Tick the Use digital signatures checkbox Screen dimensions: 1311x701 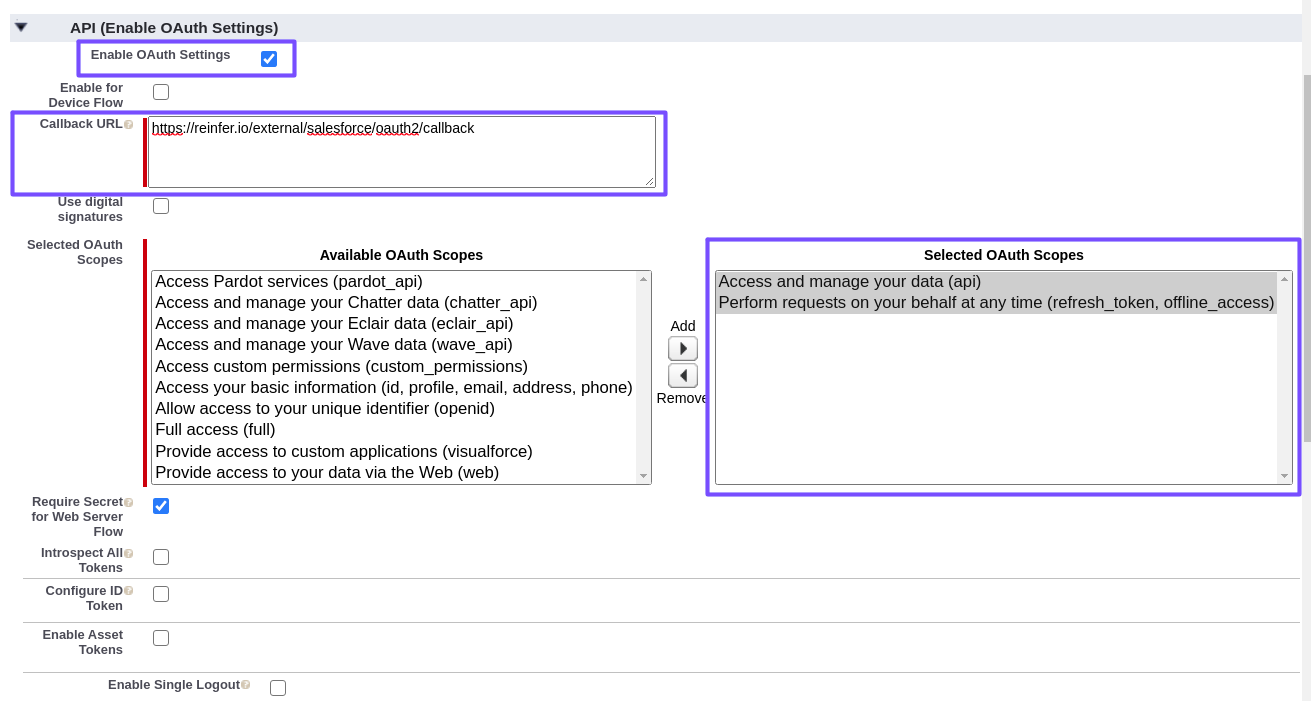click(161, 206)
